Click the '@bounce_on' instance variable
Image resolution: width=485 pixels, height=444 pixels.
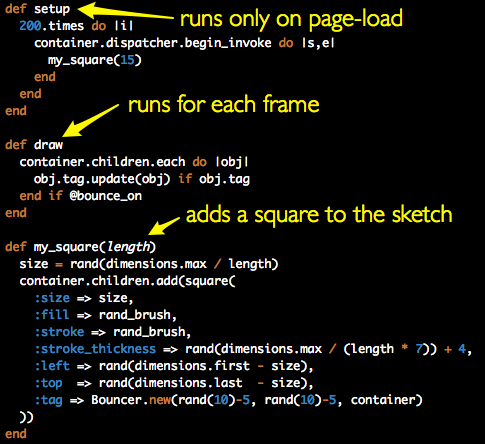(106, 196)
